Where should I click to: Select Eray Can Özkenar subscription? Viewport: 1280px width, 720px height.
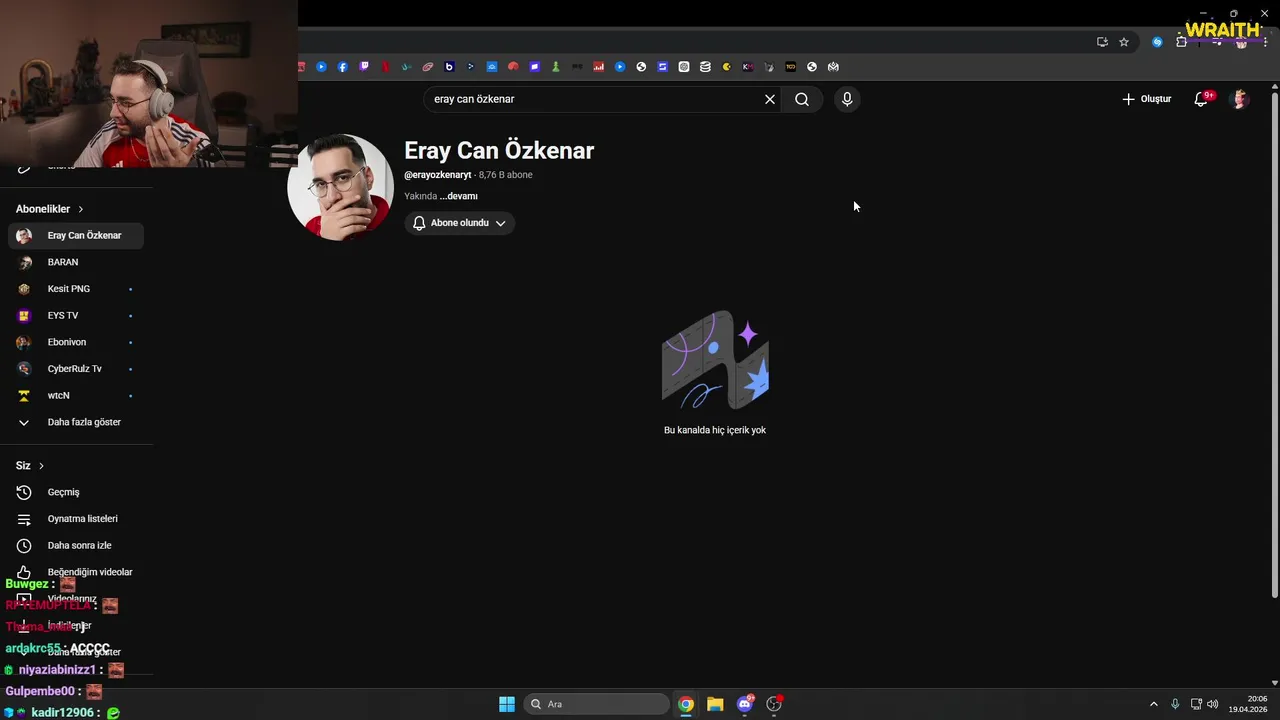pyautogui.click(x=76, y=236)
